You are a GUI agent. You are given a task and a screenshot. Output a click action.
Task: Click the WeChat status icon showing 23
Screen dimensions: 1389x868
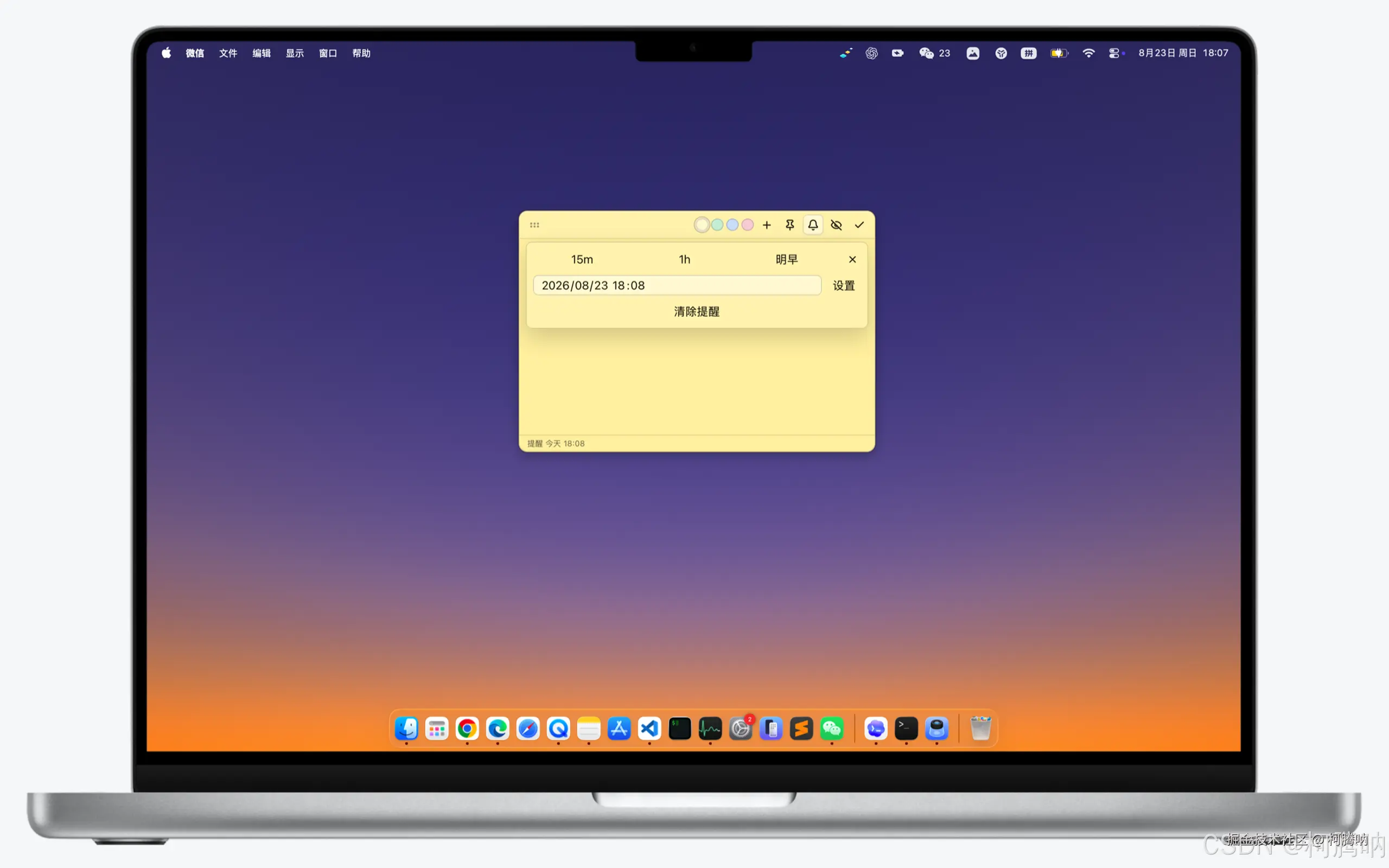[934, 53]
